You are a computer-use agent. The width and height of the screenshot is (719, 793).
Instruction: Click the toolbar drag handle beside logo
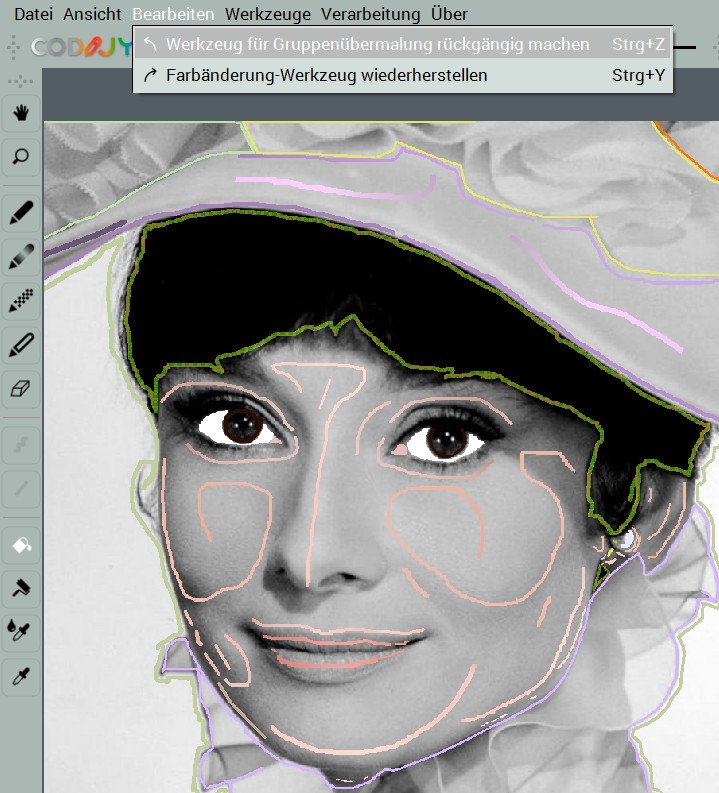(x=14, y=47)
